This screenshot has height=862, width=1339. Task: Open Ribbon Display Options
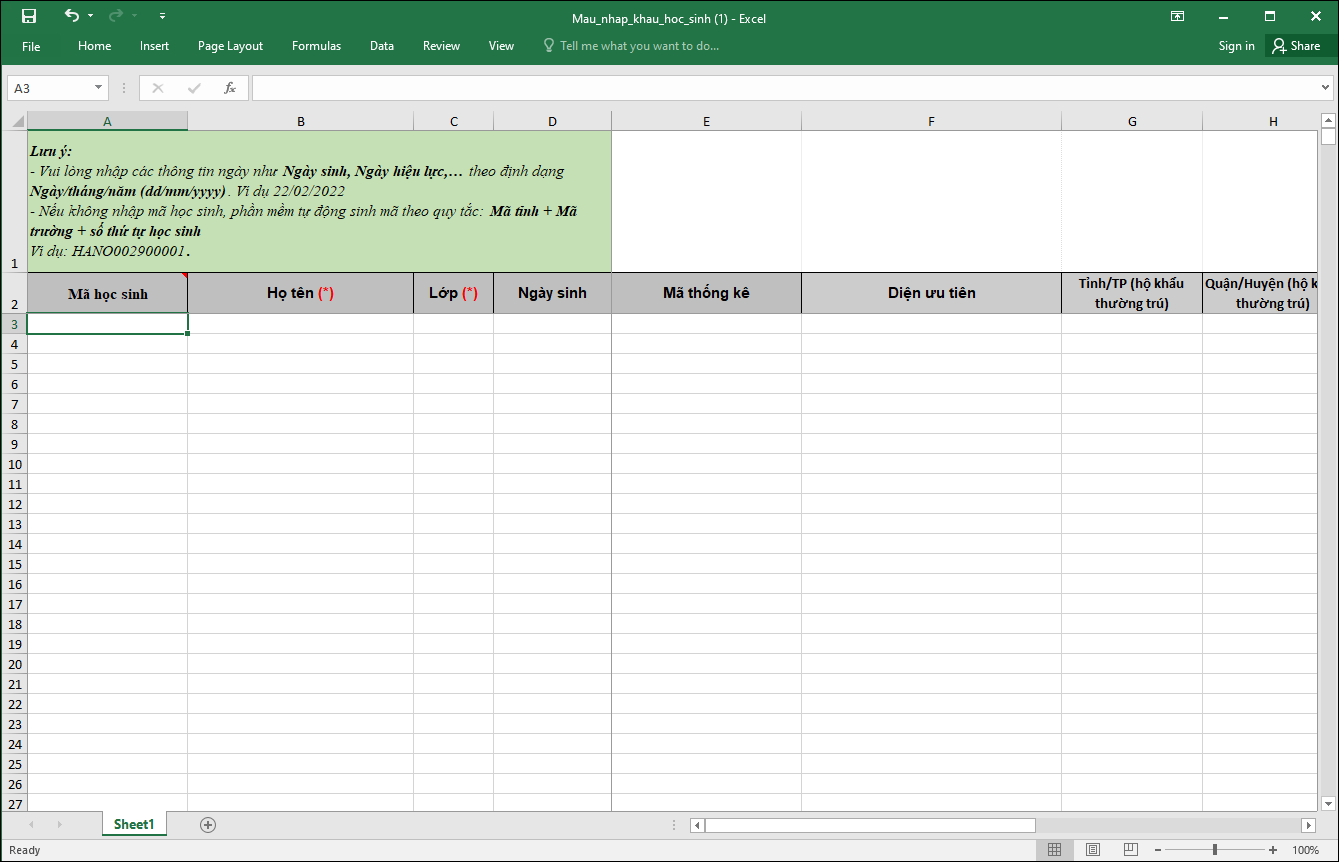point(1178,16)
